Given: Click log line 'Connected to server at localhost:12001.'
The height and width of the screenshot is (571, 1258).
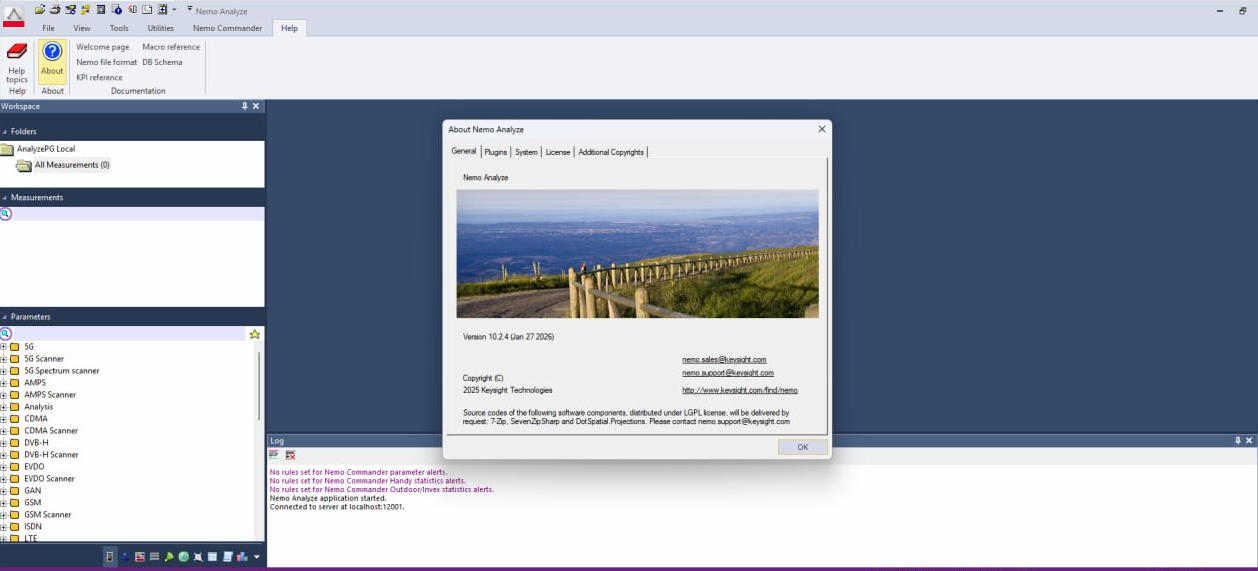Looking at the screenshot, I should pos(337,507).
